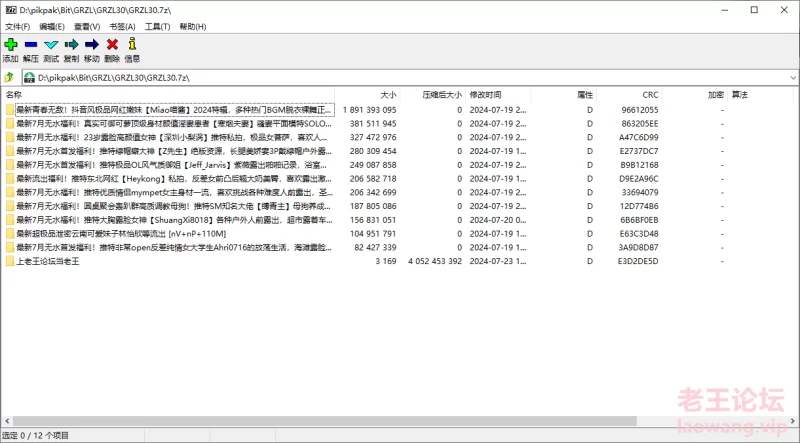Click the red Delete (删除) toolbar icon
800x443 pixels.
click(112, 45)
